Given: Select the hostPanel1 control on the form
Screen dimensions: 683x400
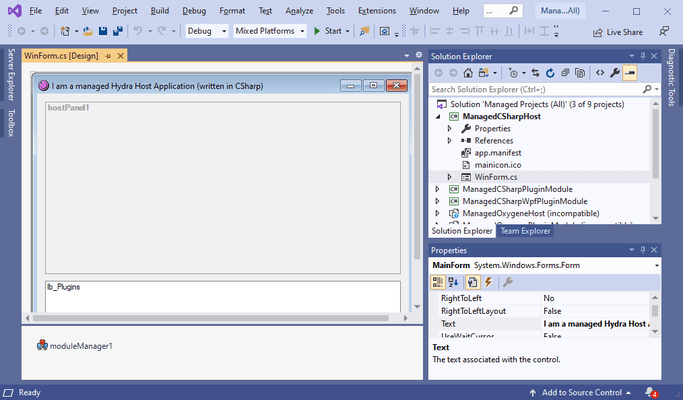Looking at the screenshot, I should pyautogui.click(x=223, y=188).
